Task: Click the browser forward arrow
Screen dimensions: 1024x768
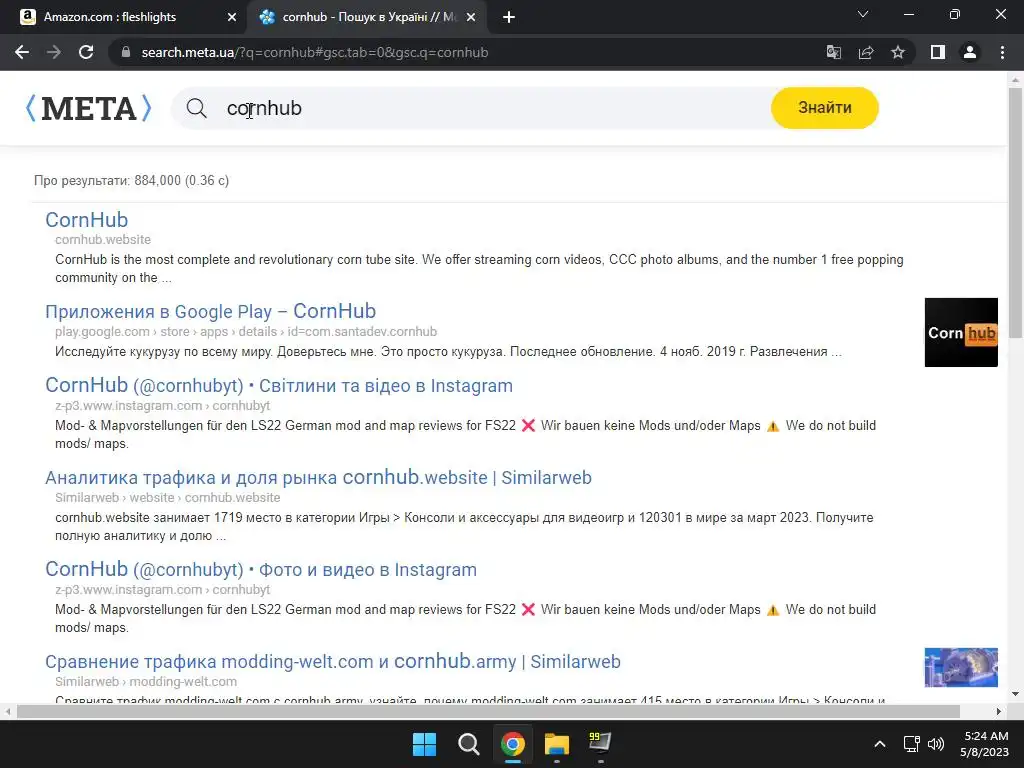Action: pyautogui.click(x=54, y=52)
